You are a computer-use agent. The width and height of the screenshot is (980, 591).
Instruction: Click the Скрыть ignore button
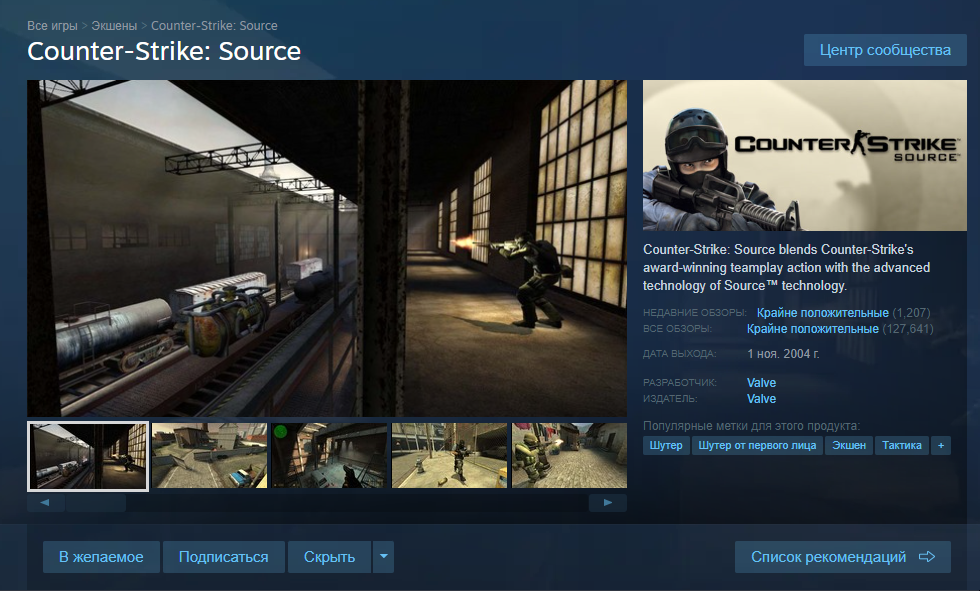pyautogui.click(x=329, y=557)
